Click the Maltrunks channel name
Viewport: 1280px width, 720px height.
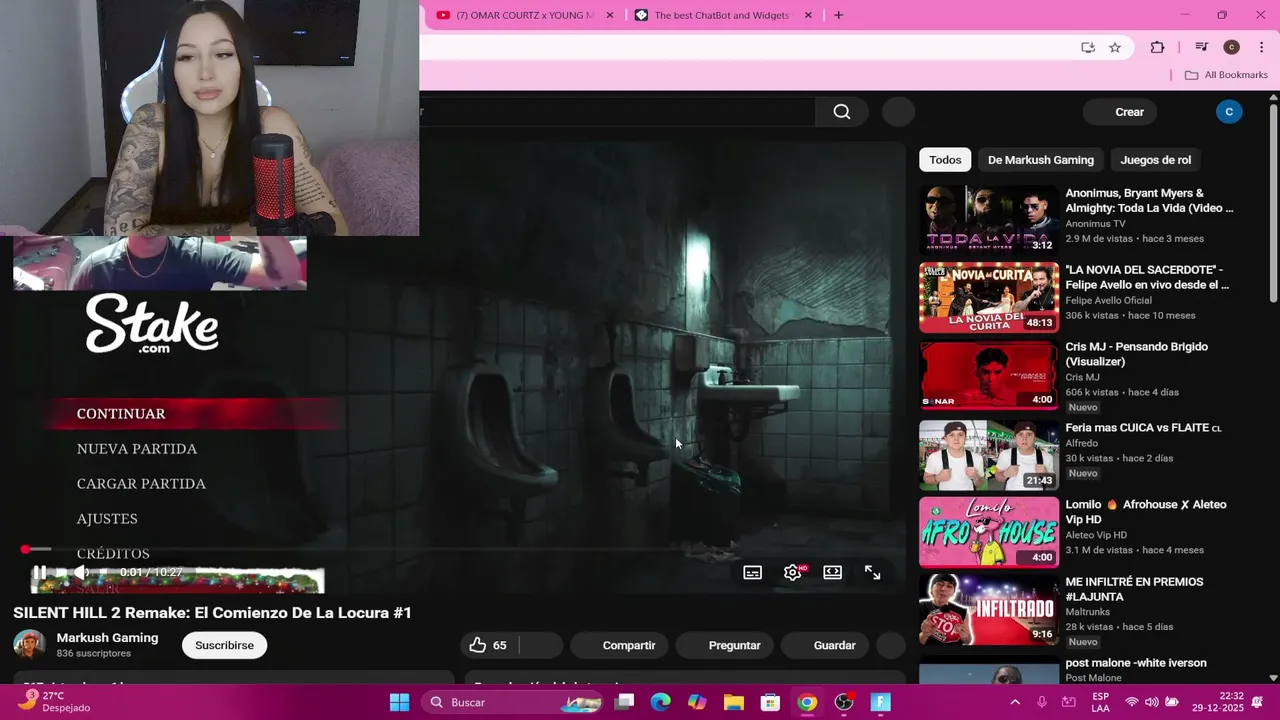point(1087,612)
